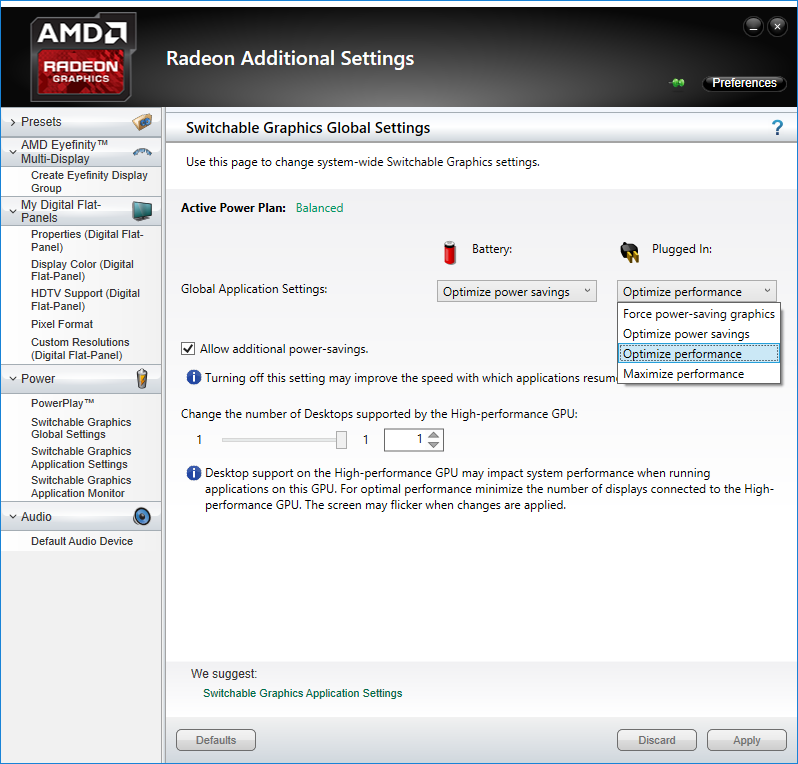This screenshot has height=764, width=798.
Task: Select Maximize performance from the dropdown list
Action: click(683, 374)
